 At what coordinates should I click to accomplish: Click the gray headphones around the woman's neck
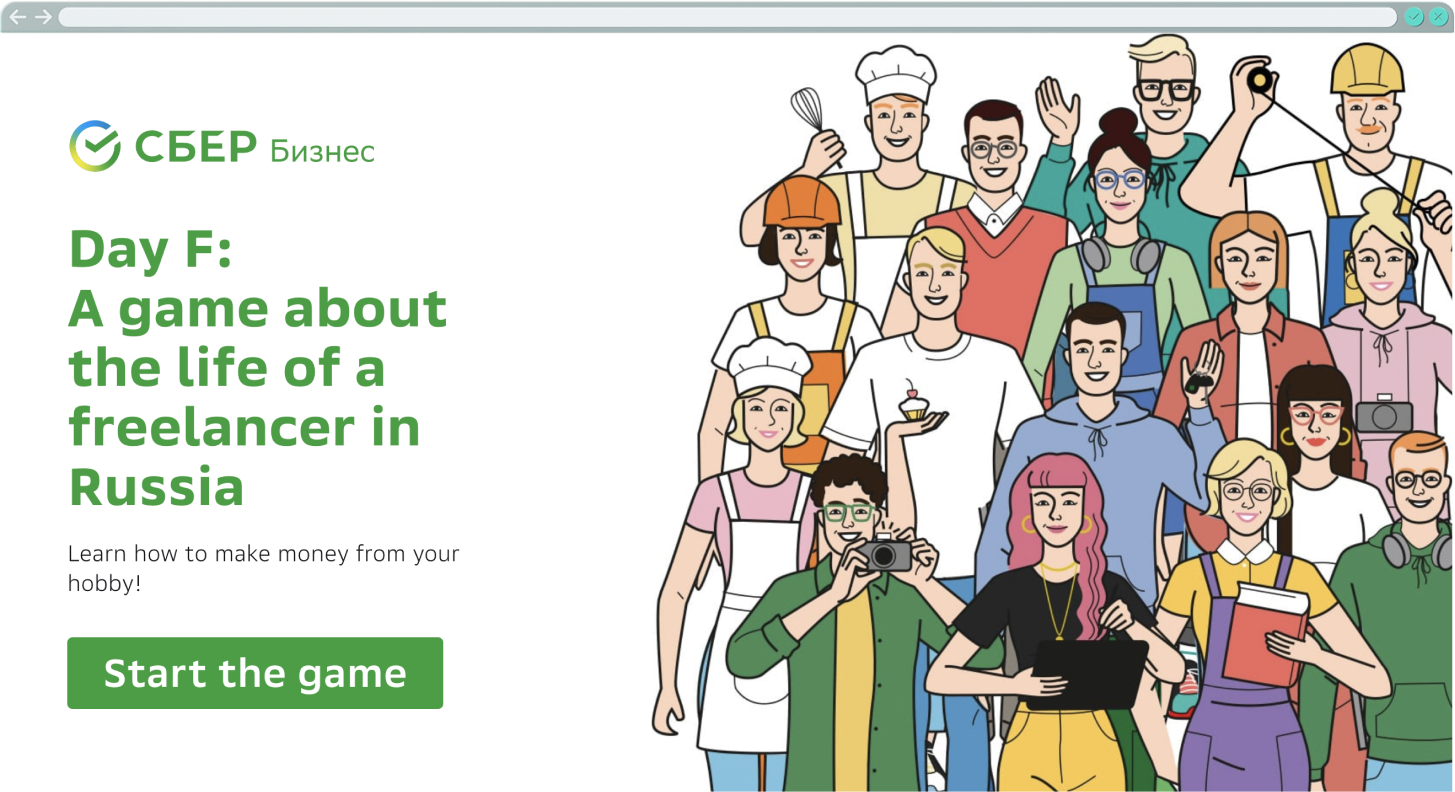[1120, 255]
